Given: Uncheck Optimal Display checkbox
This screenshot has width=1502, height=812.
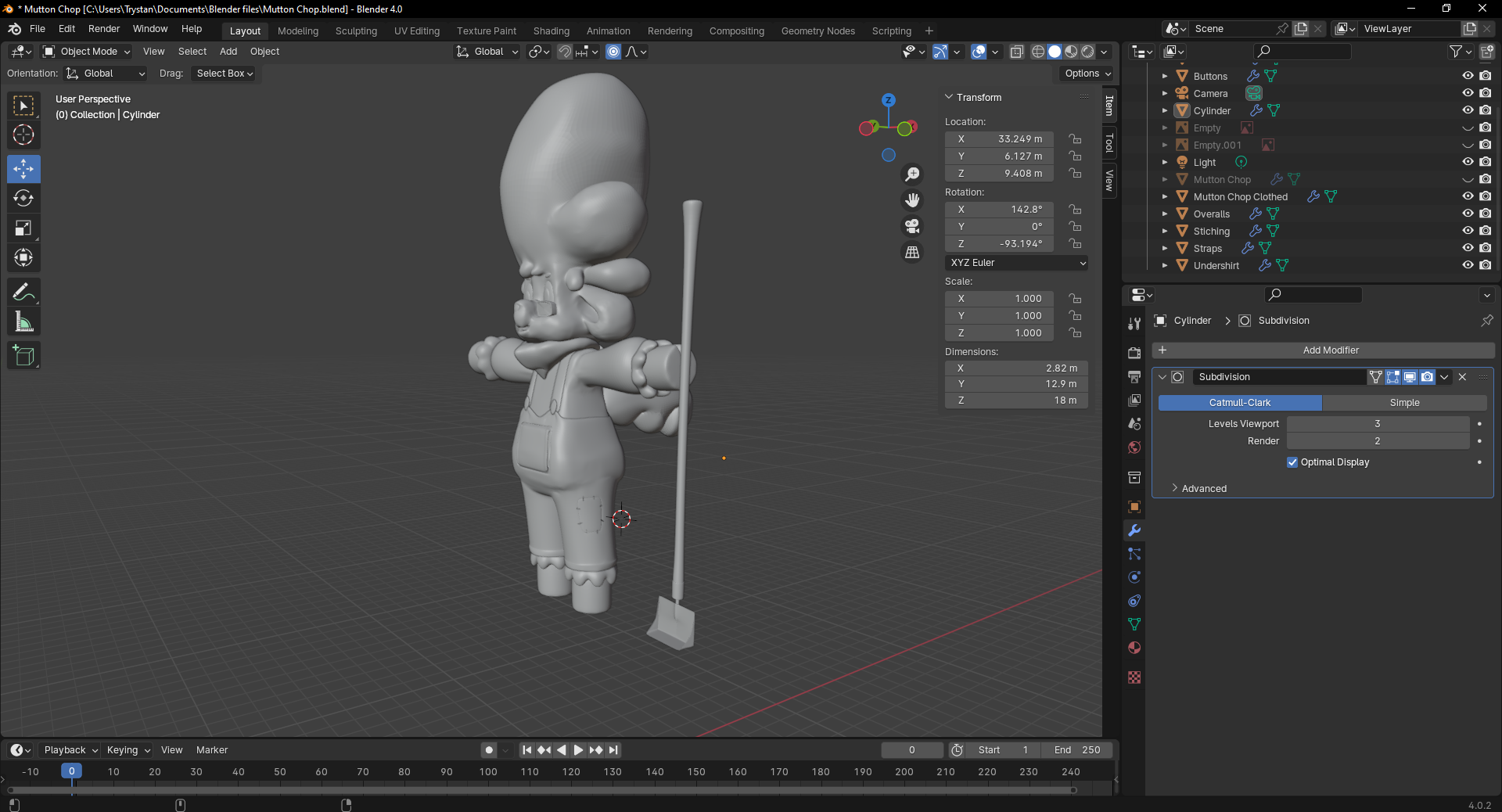Looking at the screenshot, I should [x=1292, y=462].
